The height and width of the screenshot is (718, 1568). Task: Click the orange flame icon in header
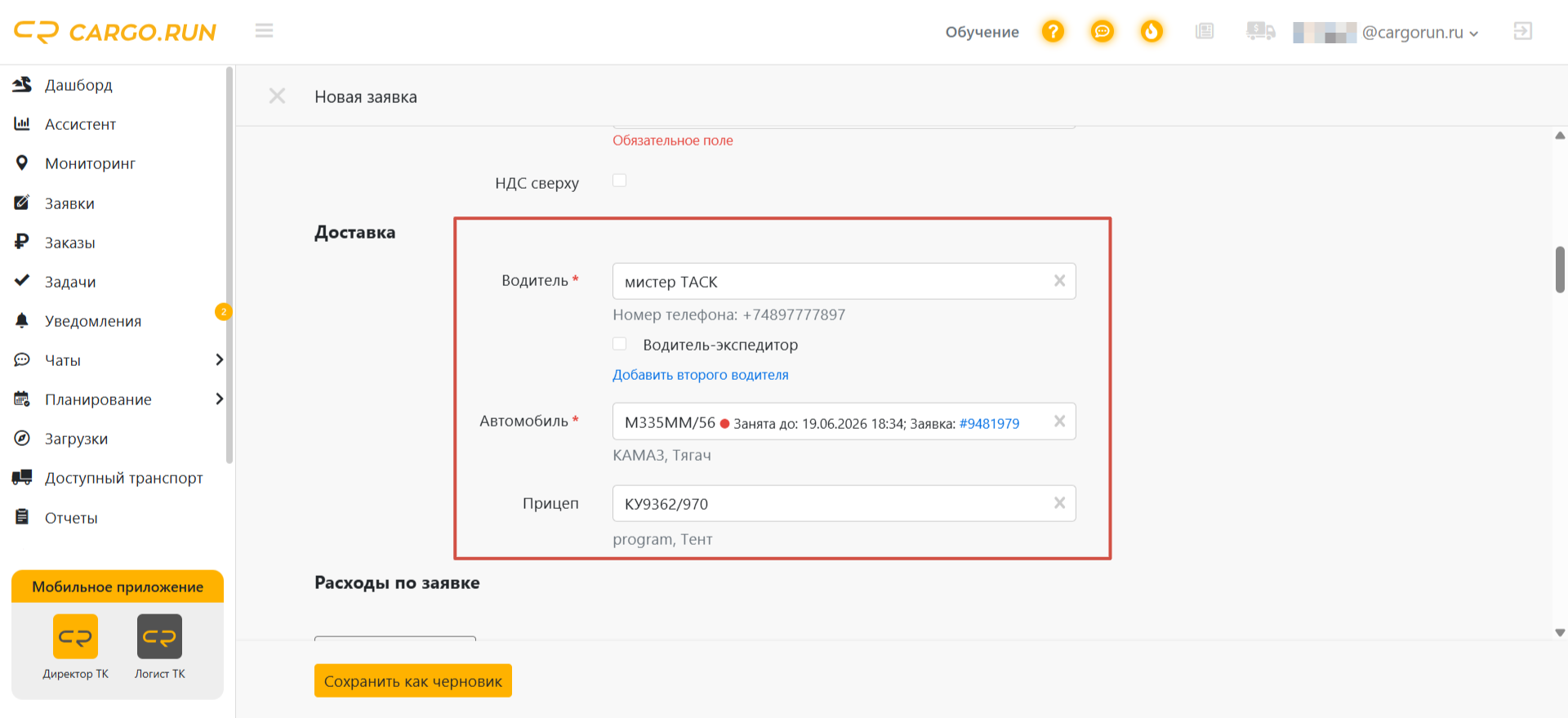point(1151,32)
